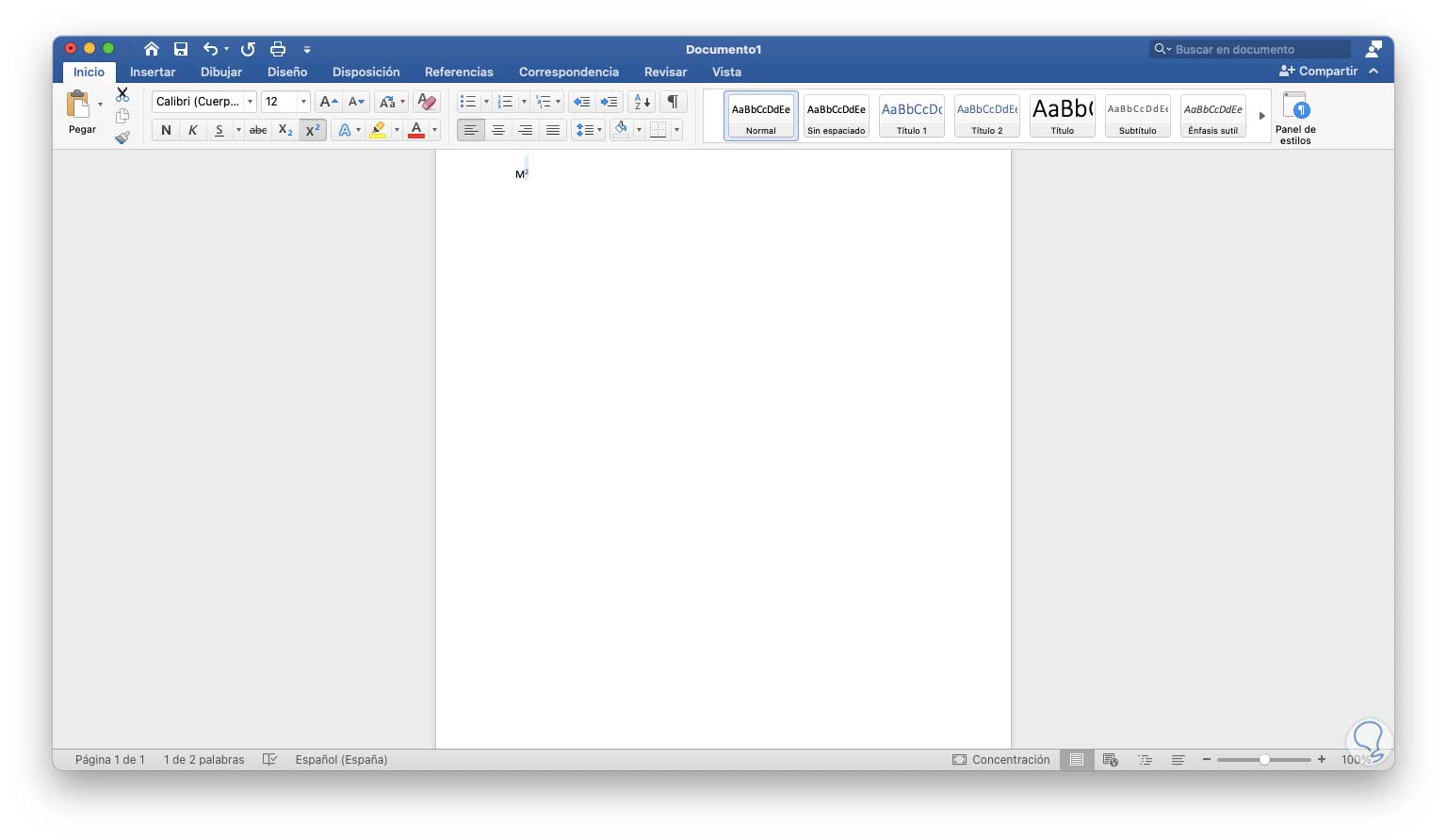Print the document via printer icon
This screenshot has height=840, width=1447.
(x=278, y=49)
